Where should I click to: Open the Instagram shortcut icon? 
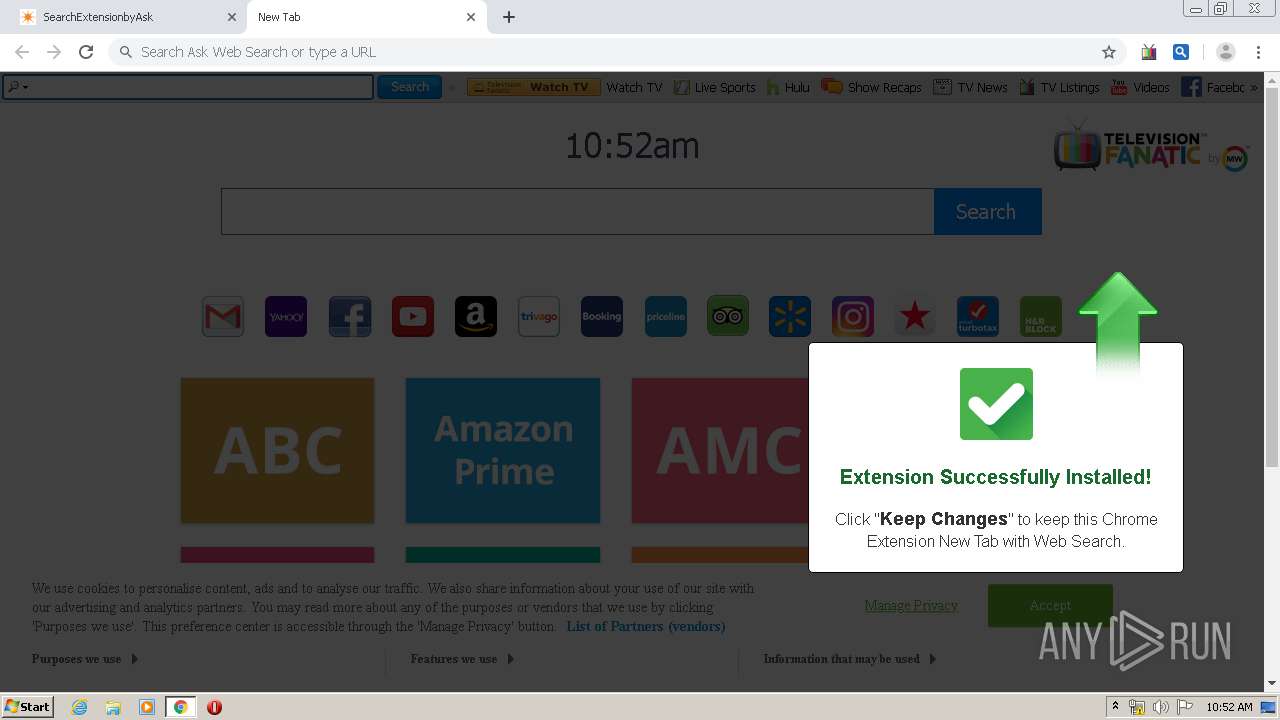[x=853, y=317]
